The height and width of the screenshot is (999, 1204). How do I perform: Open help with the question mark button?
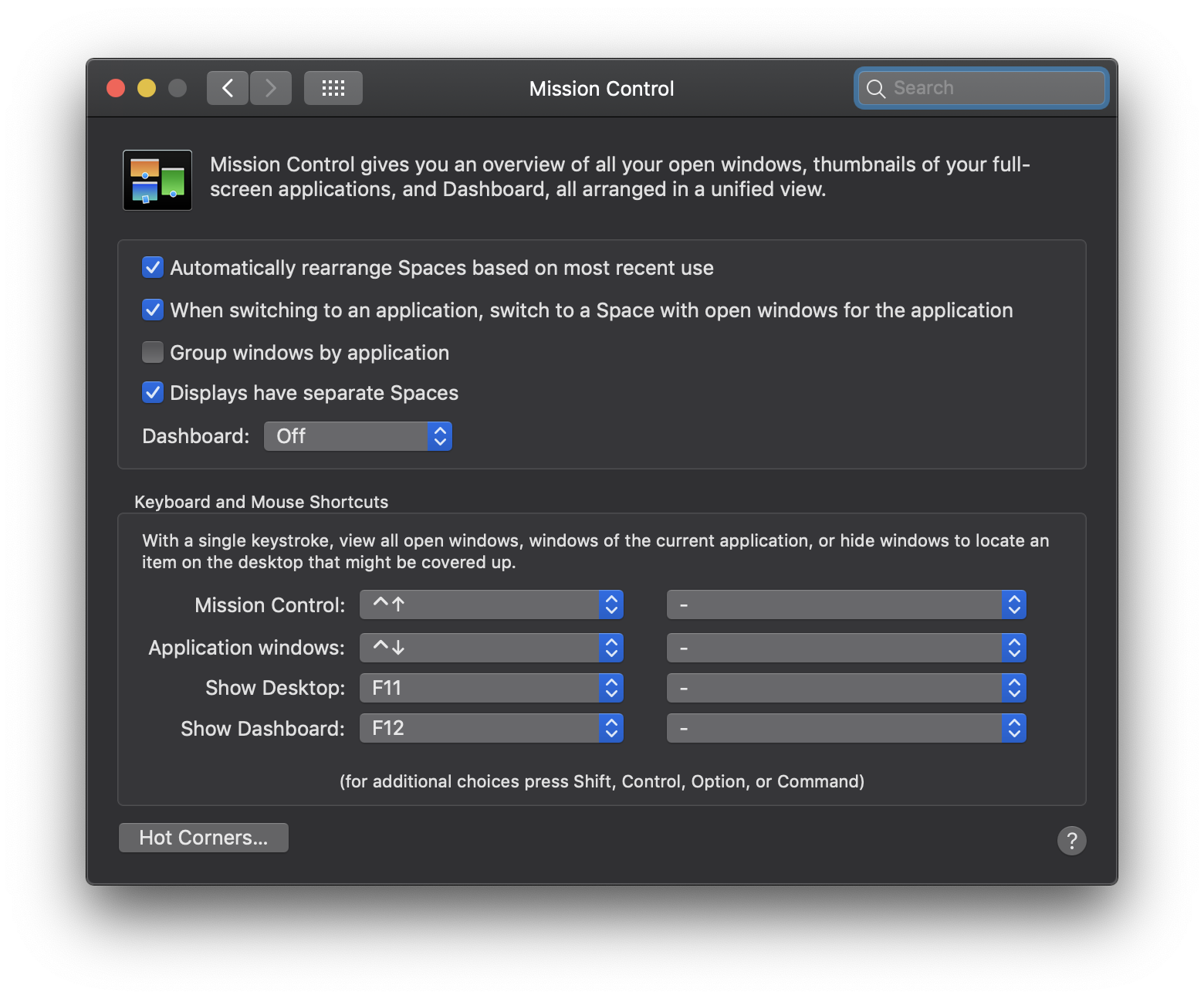(1071, 840)
